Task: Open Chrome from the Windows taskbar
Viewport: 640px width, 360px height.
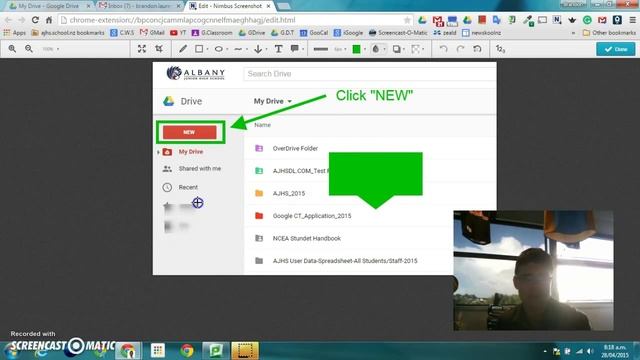Action: [x=187, y=350]
